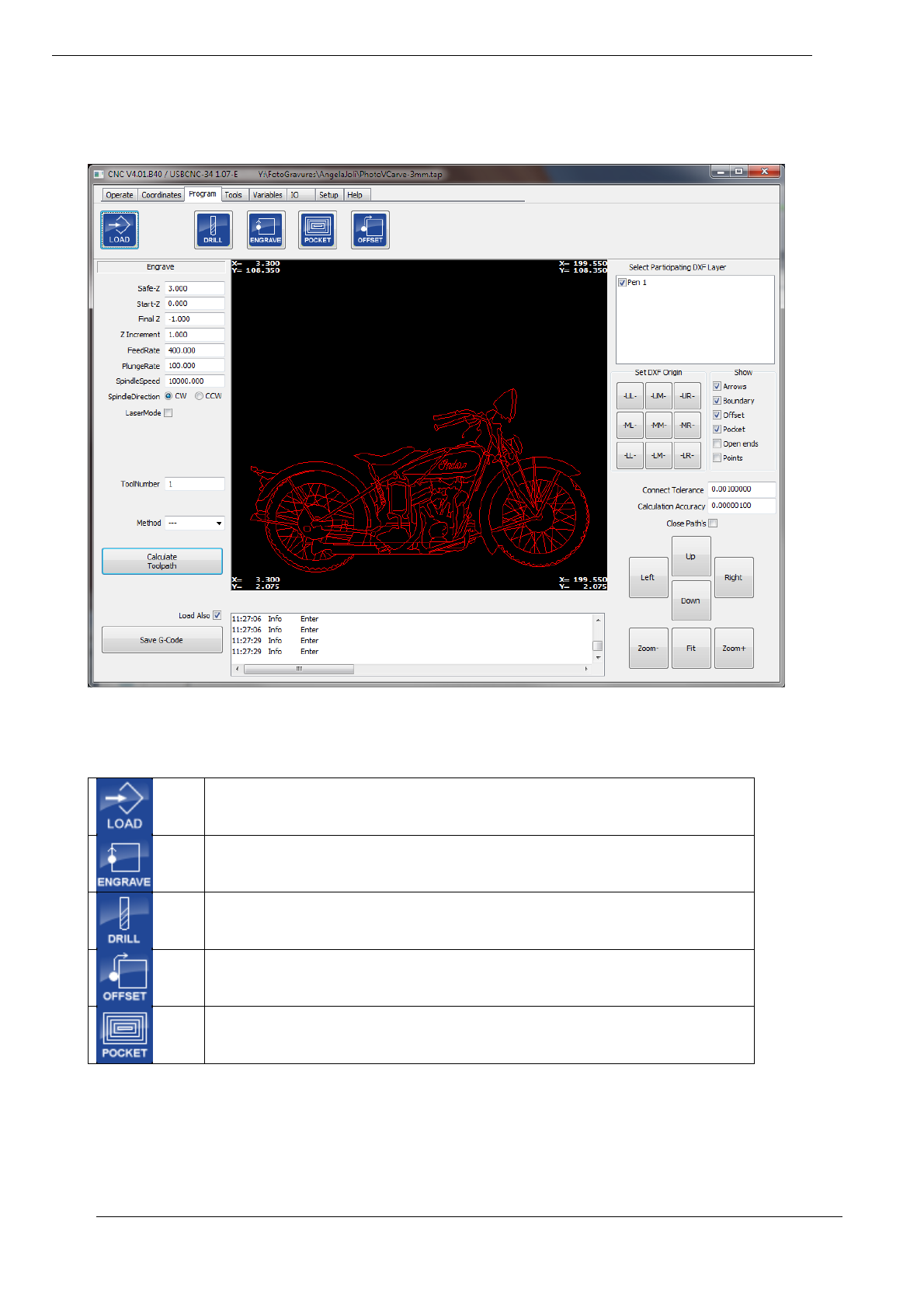Click the LOAD icon in the program toolbar
The image size is (924, 1308).
(x=120, y=230)
